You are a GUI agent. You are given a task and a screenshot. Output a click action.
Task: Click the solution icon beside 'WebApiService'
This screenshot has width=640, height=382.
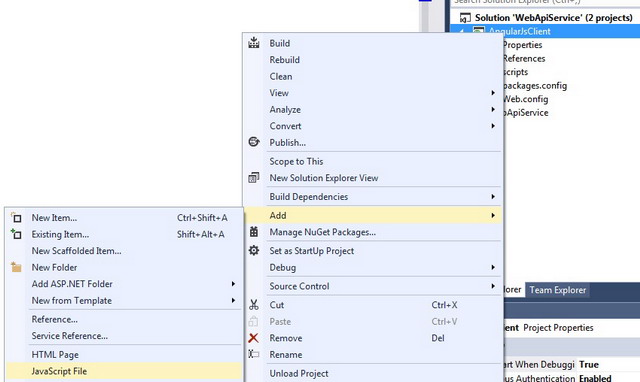pyautogui.click(x=465, y=18)
